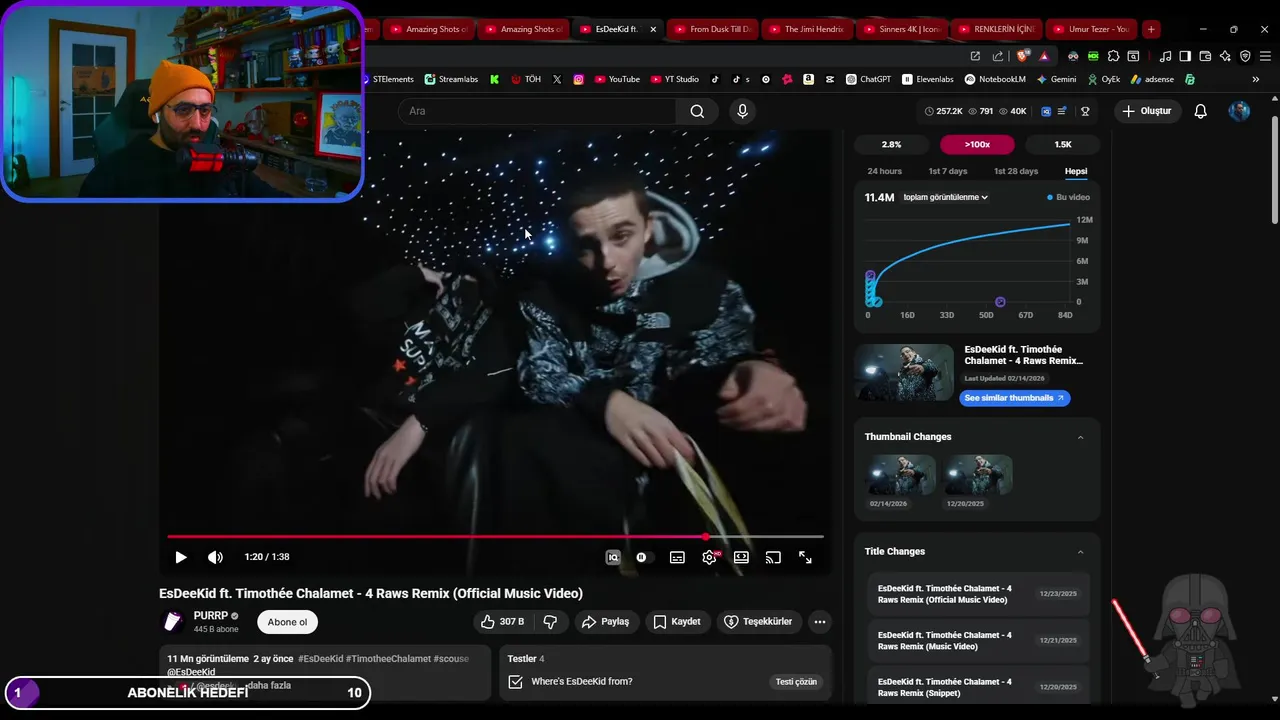Image resolution: width=1280 pixels, height=720 pixels.
Task: Click the vidIQ icon in player controls
Action: coord(613,557)
